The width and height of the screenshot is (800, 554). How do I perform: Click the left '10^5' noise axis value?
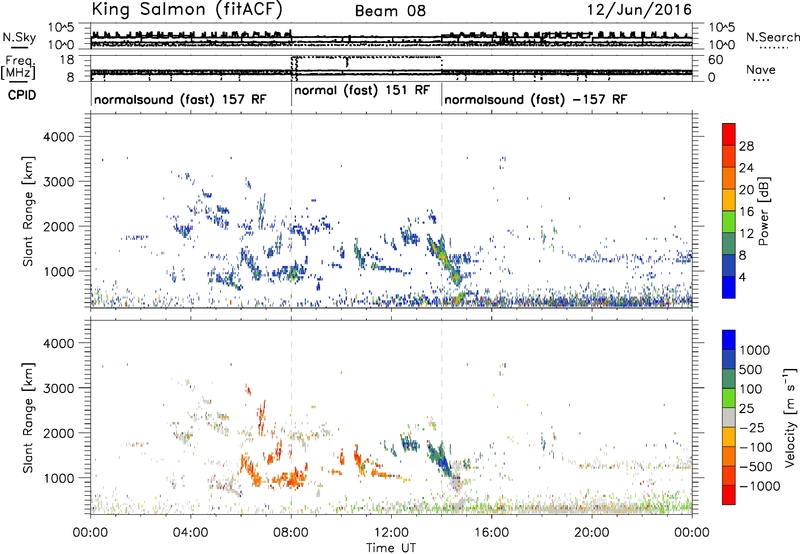[61, 27]
